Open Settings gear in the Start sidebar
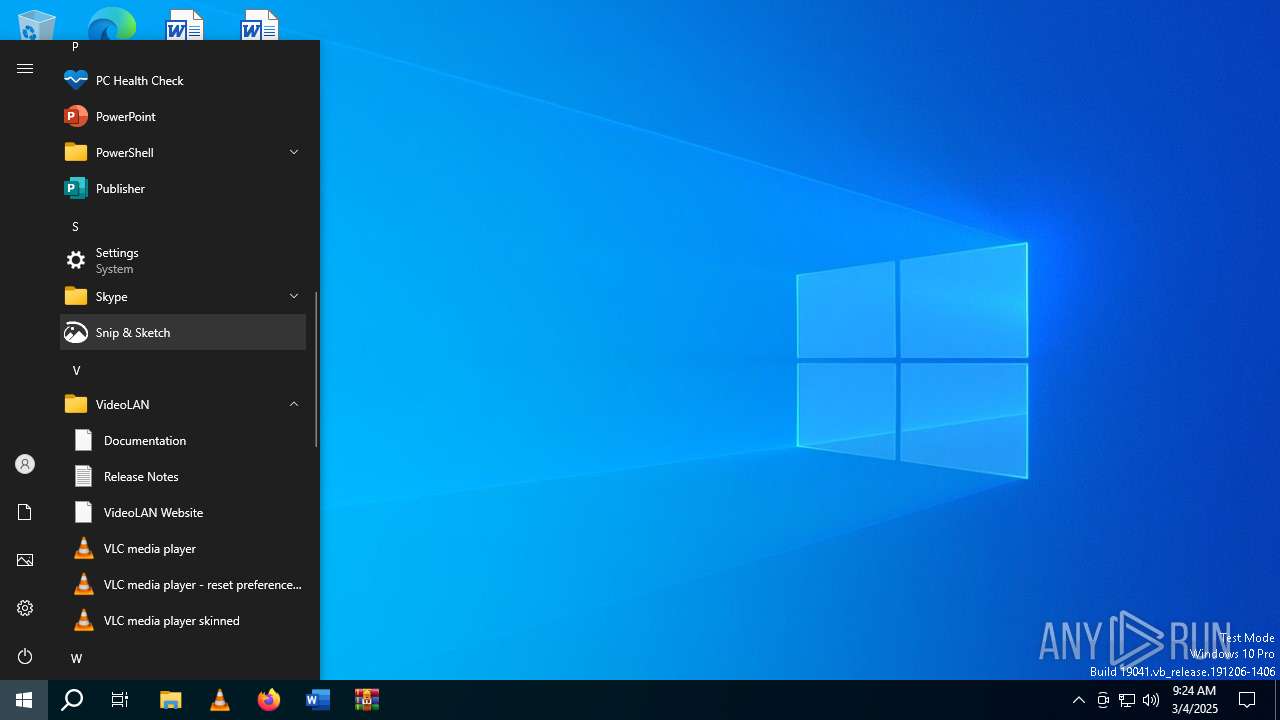This screenshot has height=720, width=1280. (25, 608)
